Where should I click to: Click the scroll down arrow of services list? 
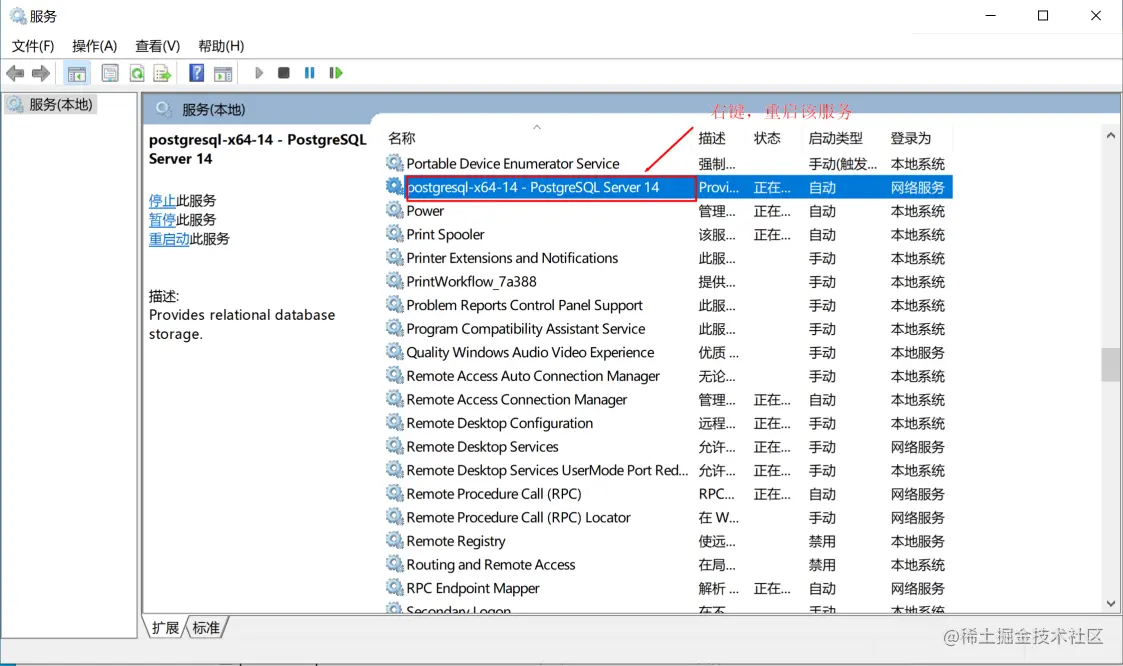click(1111, 604)
